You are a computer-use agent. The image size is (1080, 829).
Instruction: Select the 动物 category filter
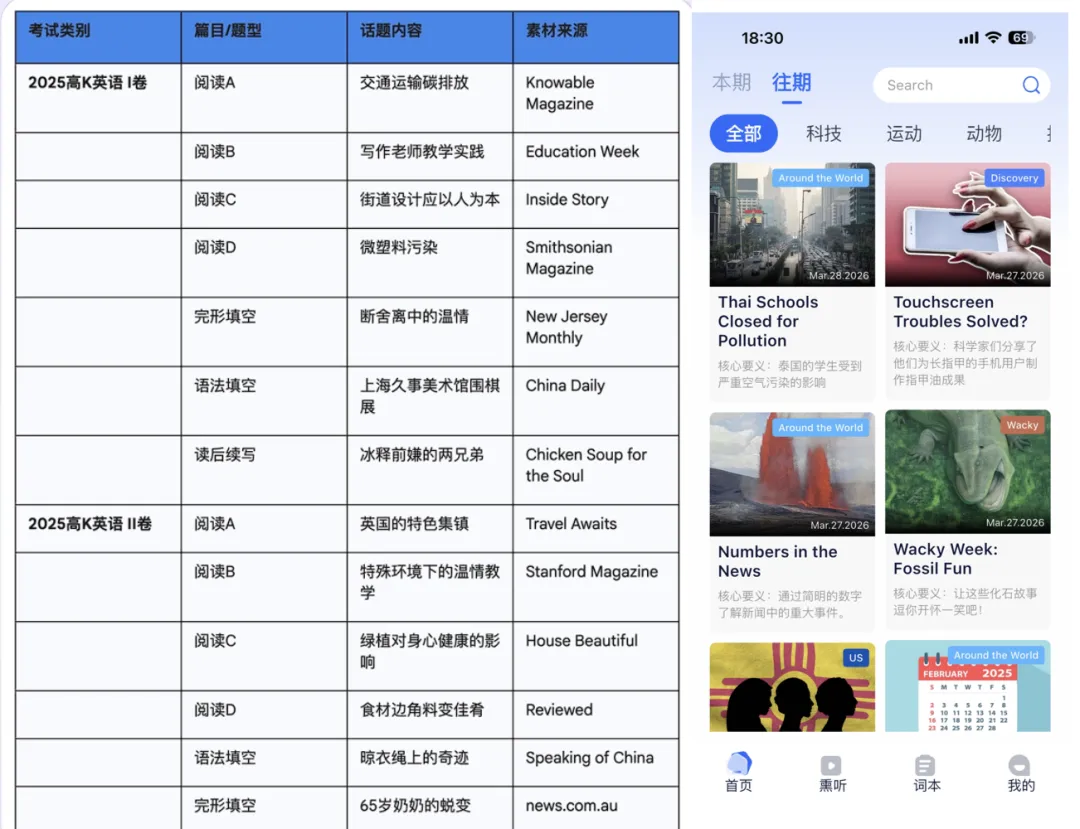tap(984, 133)
